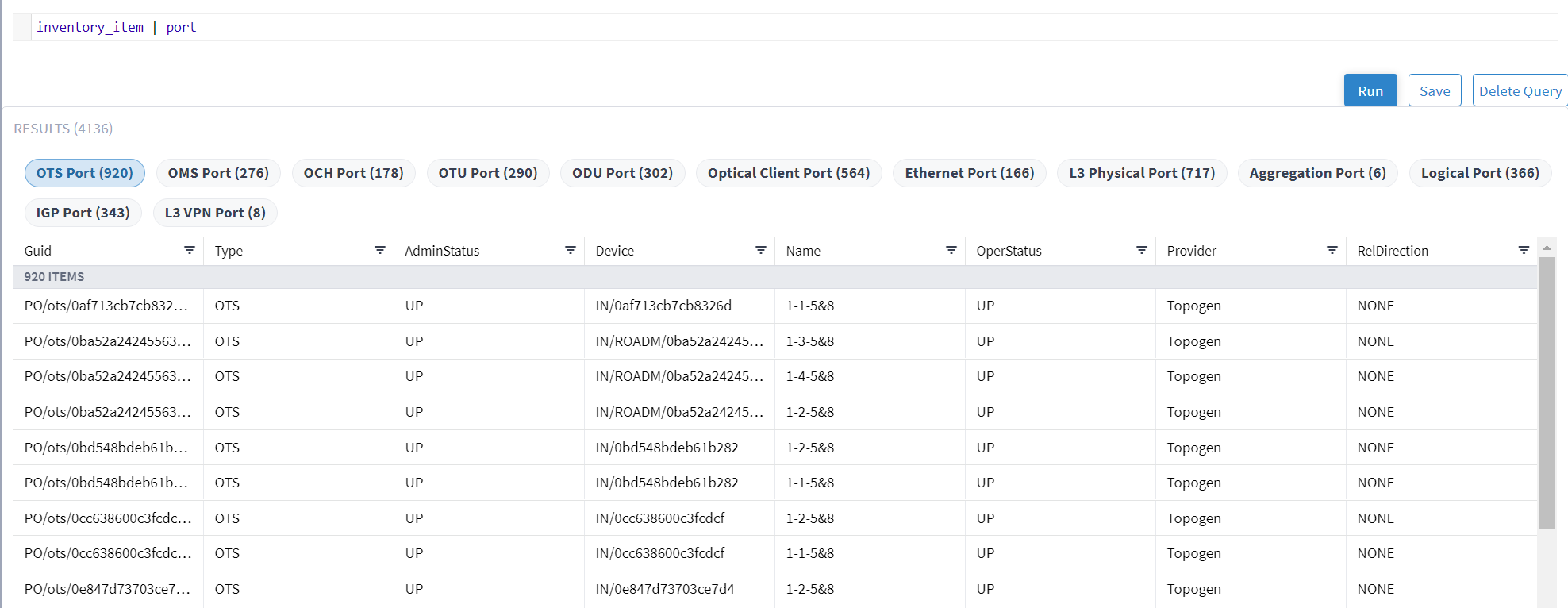
Task: Switch to Ethernet Port (166) tab
Action: pos(970,173)
